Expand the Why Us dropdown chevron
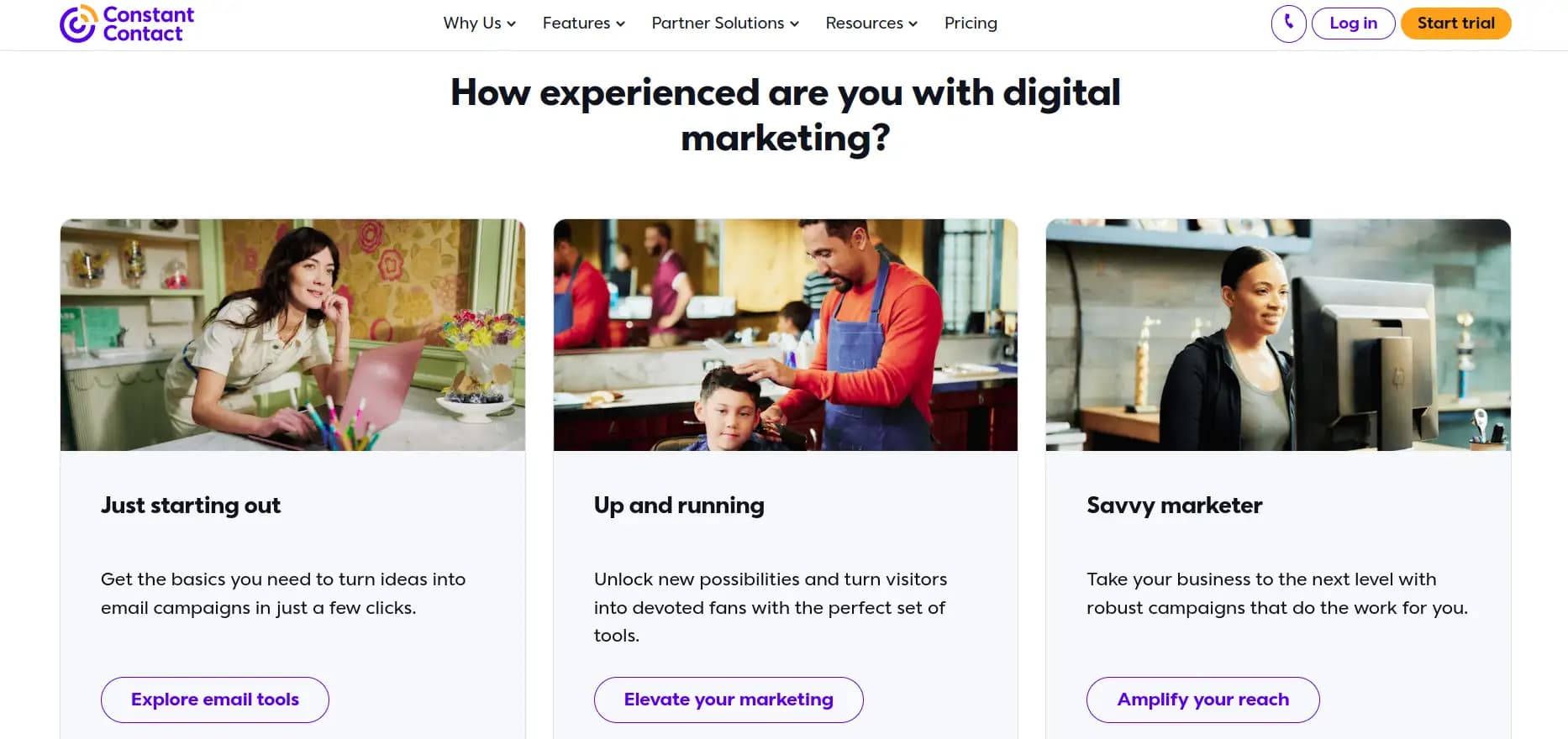The height and width of the screenshot is (739, 1568). 511,24
